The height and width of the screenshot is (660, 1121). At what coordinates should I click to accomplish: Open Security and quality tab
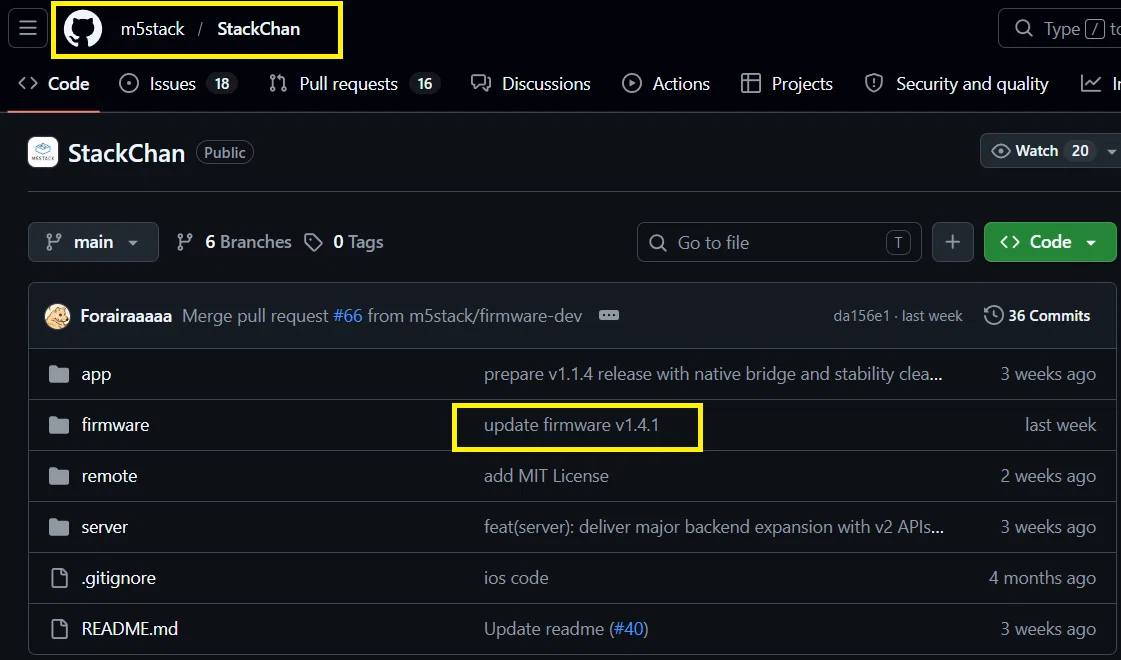957,84
